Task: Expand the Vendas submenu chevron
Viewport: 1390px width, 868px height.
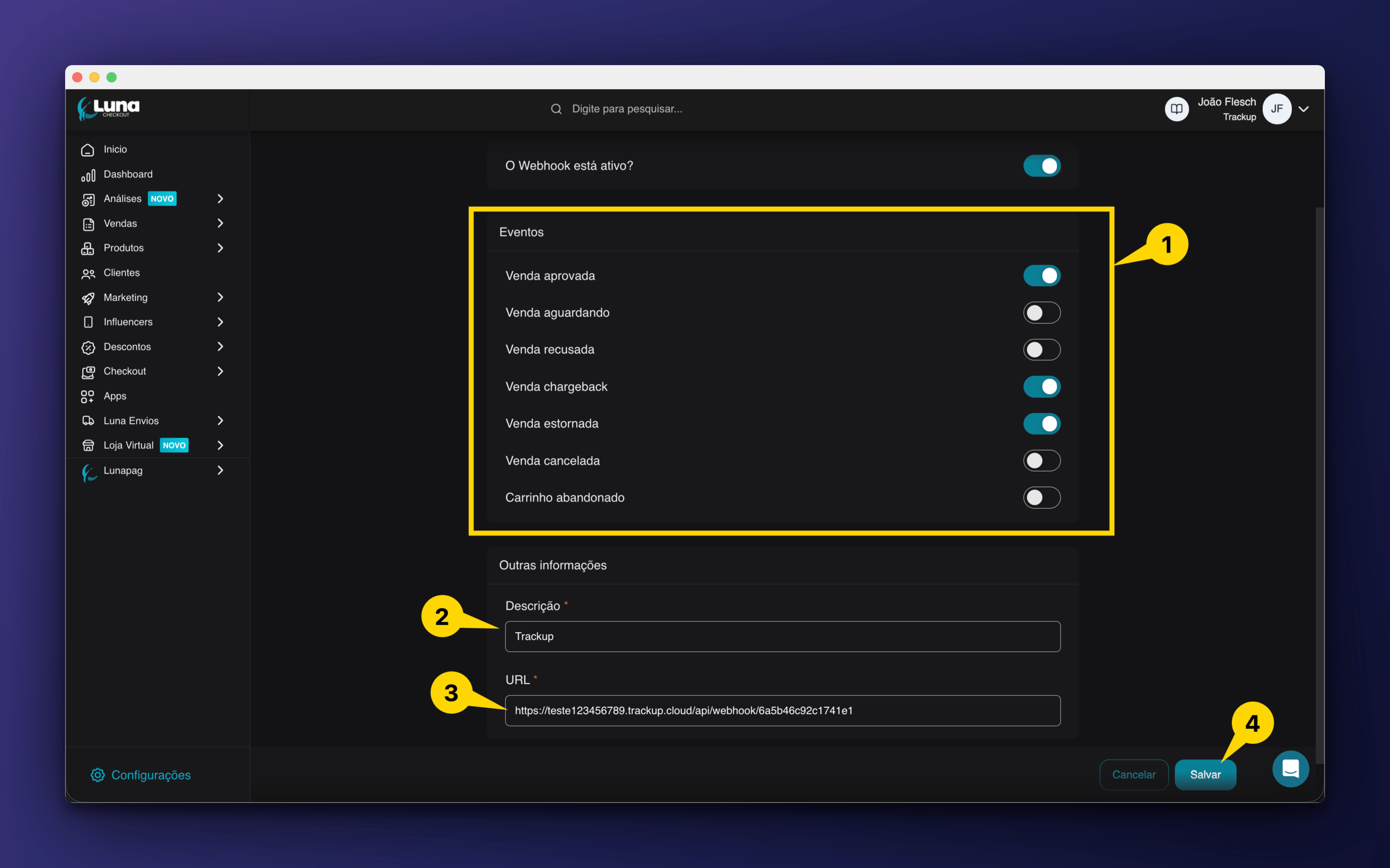Action: [220, 223]
